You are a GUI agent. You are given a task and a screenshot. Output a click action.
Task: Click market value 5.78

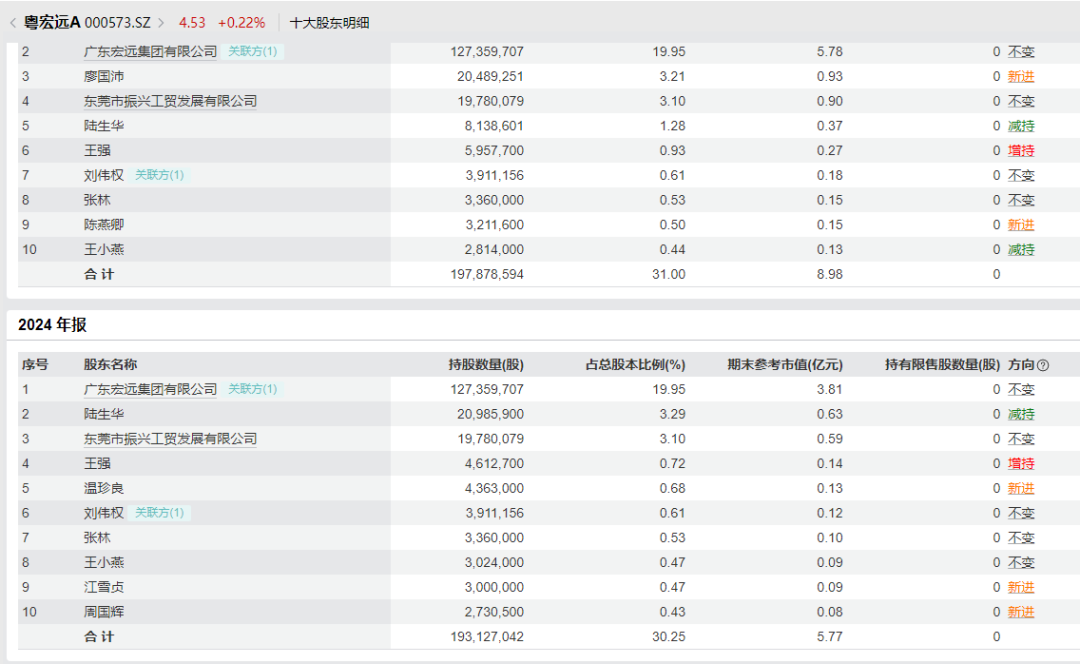[x=829, y=52]
